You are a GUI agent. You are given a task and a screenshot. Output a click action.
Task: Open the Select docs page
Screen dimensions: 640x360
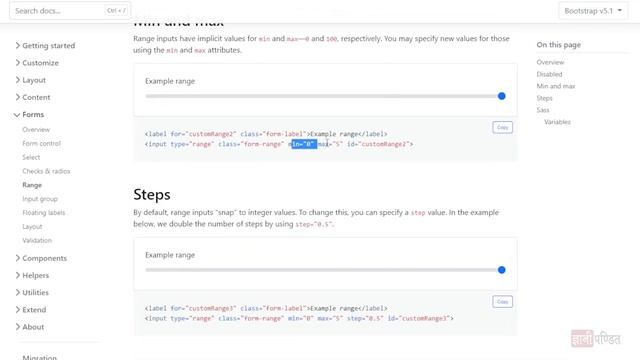(x=31, y=157)
